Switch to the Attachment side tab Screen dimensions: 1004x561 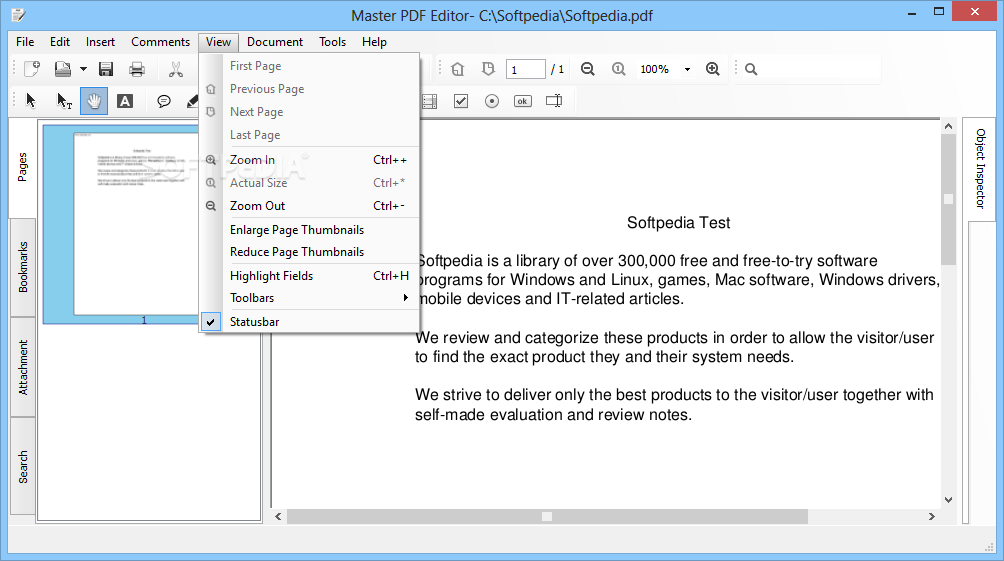(x=23, y=367)
